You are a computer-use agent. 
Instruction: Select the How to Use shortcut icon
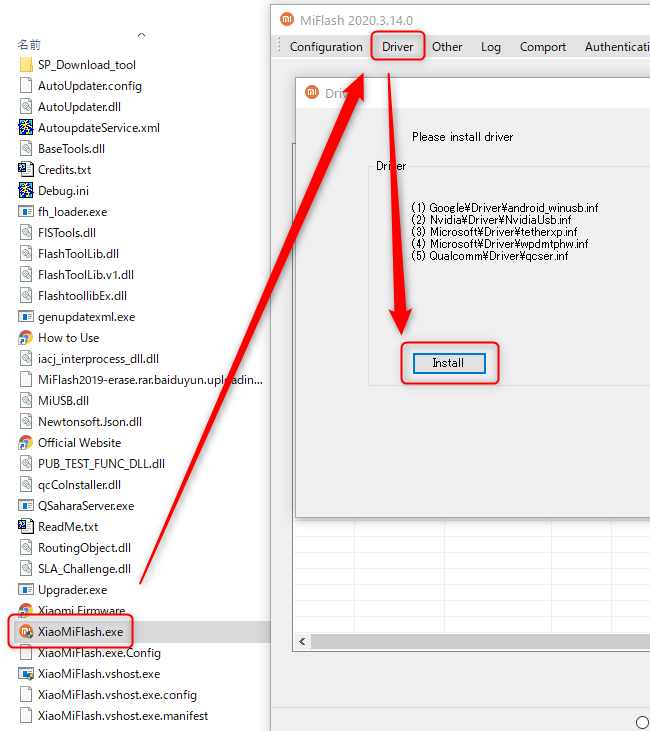(26, 338)
